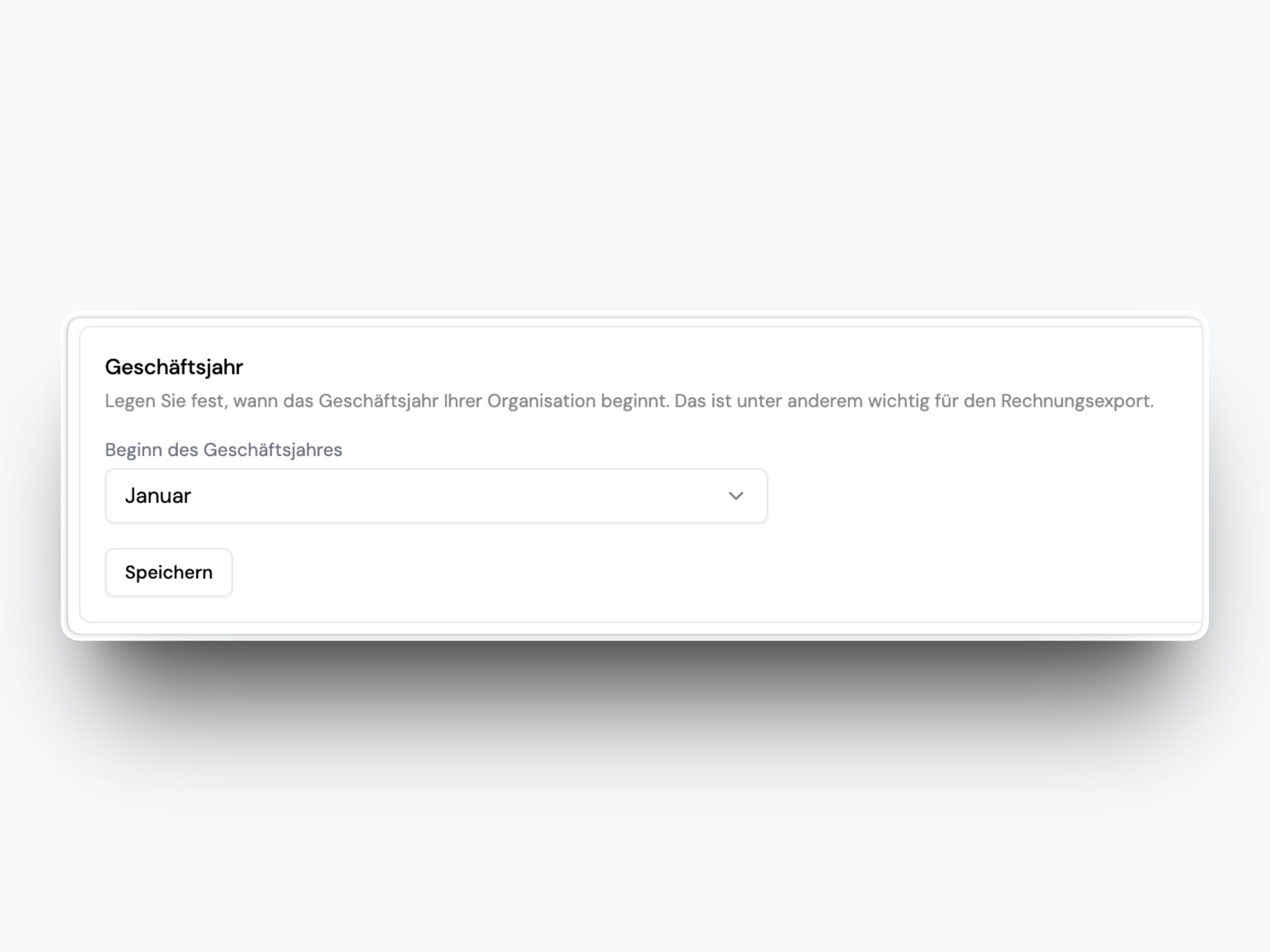This screenshot has height=952, width=1270.
Task: Click the description mentioning Rechnungsexport
Action: pyautogui.click(x=628, y=401)
